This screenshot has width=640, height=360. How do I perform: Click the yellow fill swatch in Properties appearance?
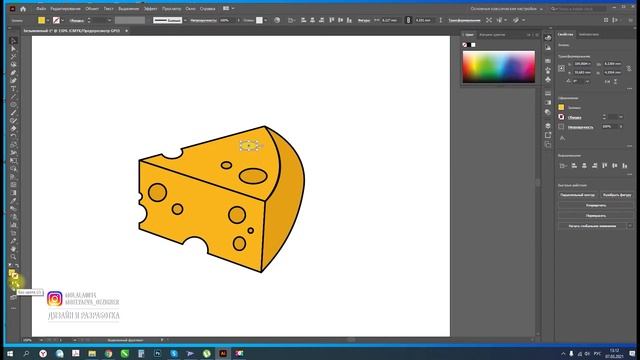pyautogui.click(x=561, y=107)
